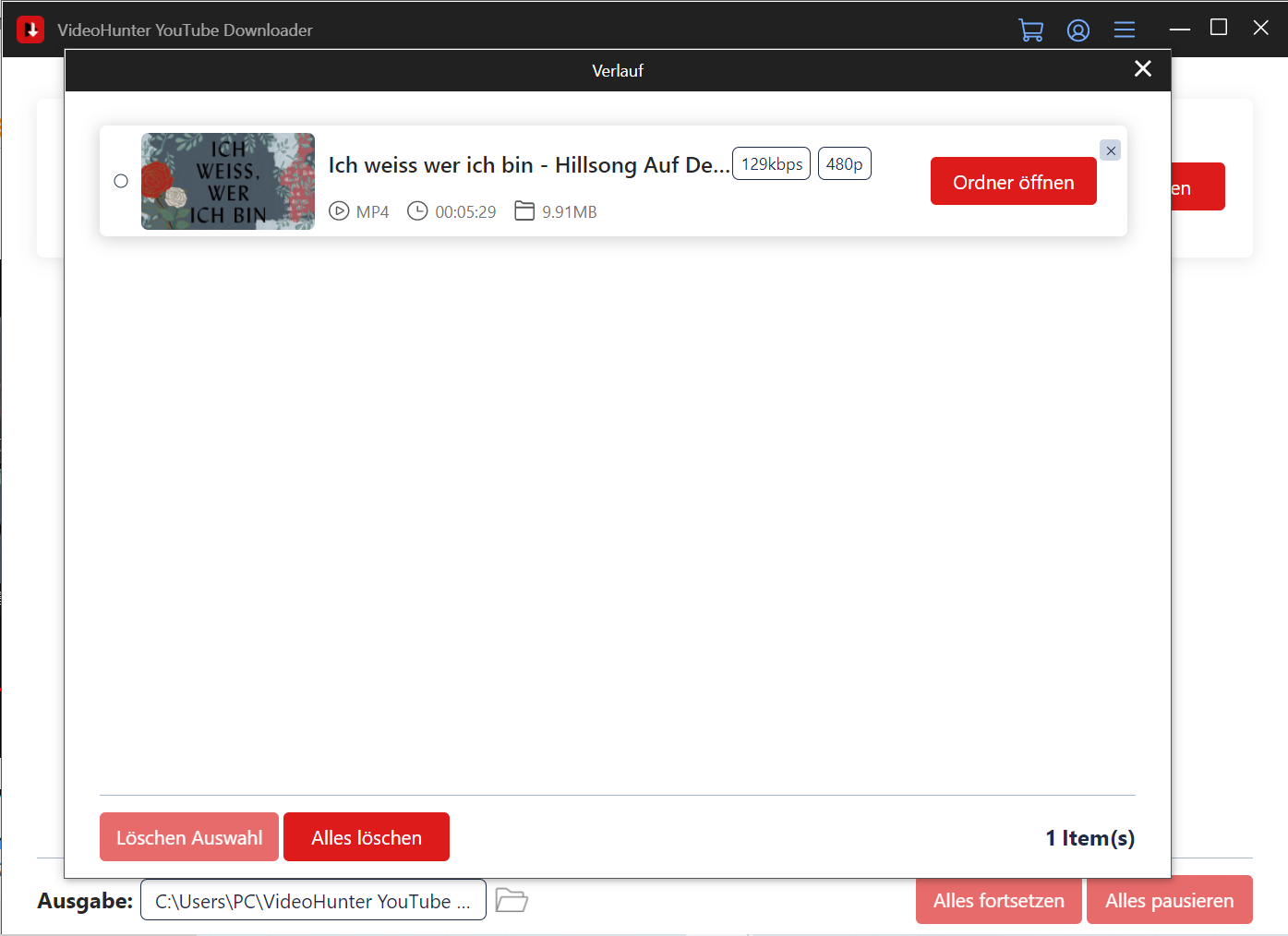Click the 480p resolution badge

[844, 163]
